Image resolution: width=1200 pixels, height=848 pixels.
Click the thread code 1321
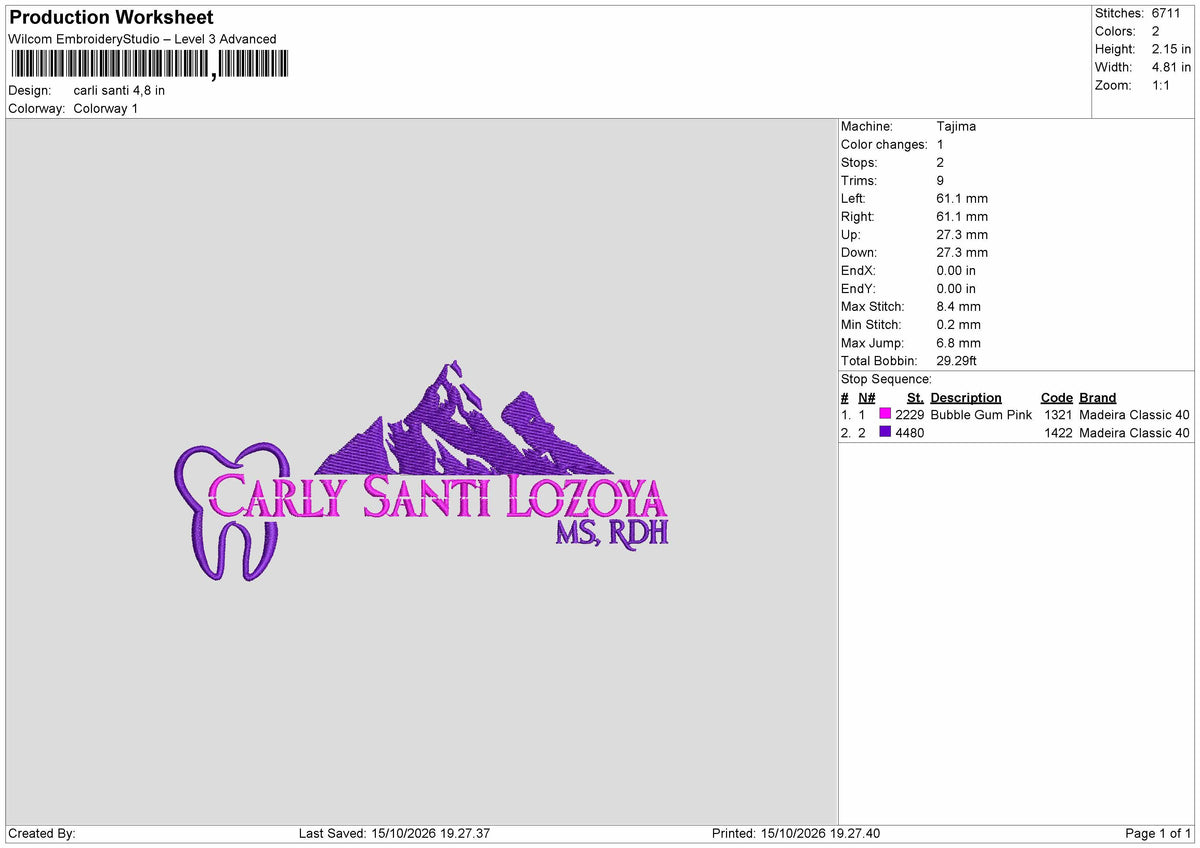click(1058, 414)
